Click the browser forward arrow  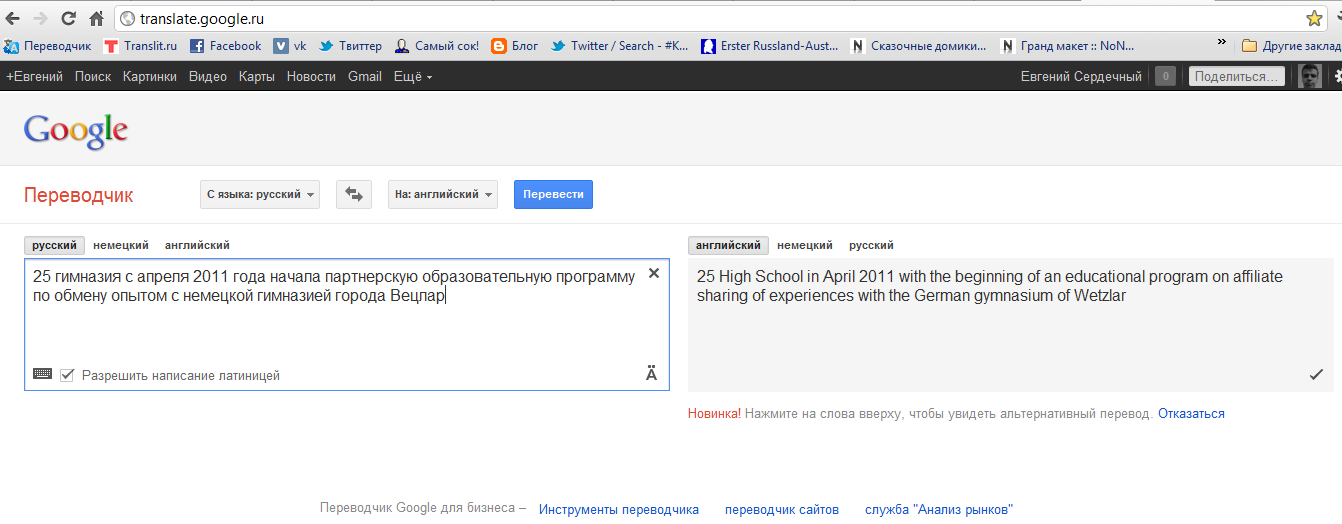[41, 18]
